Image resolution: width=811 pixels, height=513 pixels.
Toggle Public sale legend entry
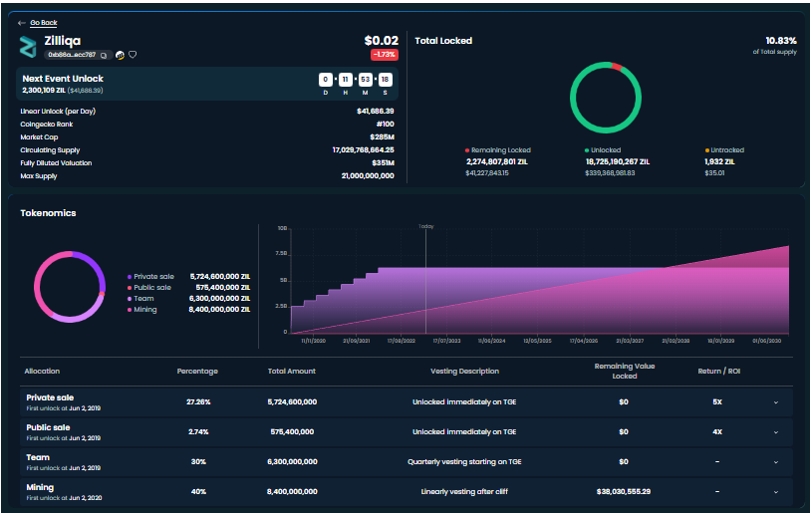(x=149, y=288)
